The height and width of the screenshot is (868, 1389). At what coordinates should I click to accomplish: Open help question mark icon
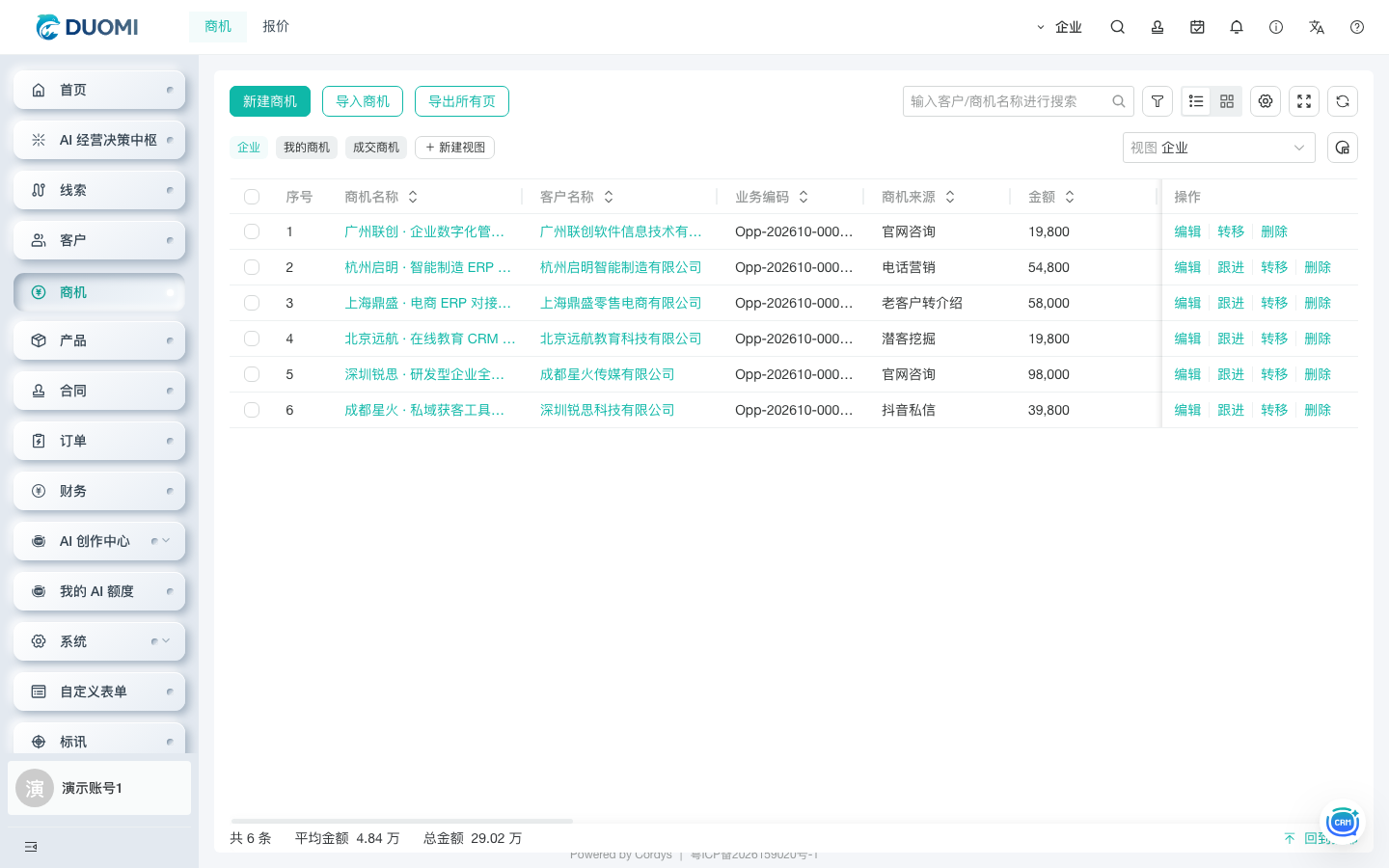pos(1357,27)
